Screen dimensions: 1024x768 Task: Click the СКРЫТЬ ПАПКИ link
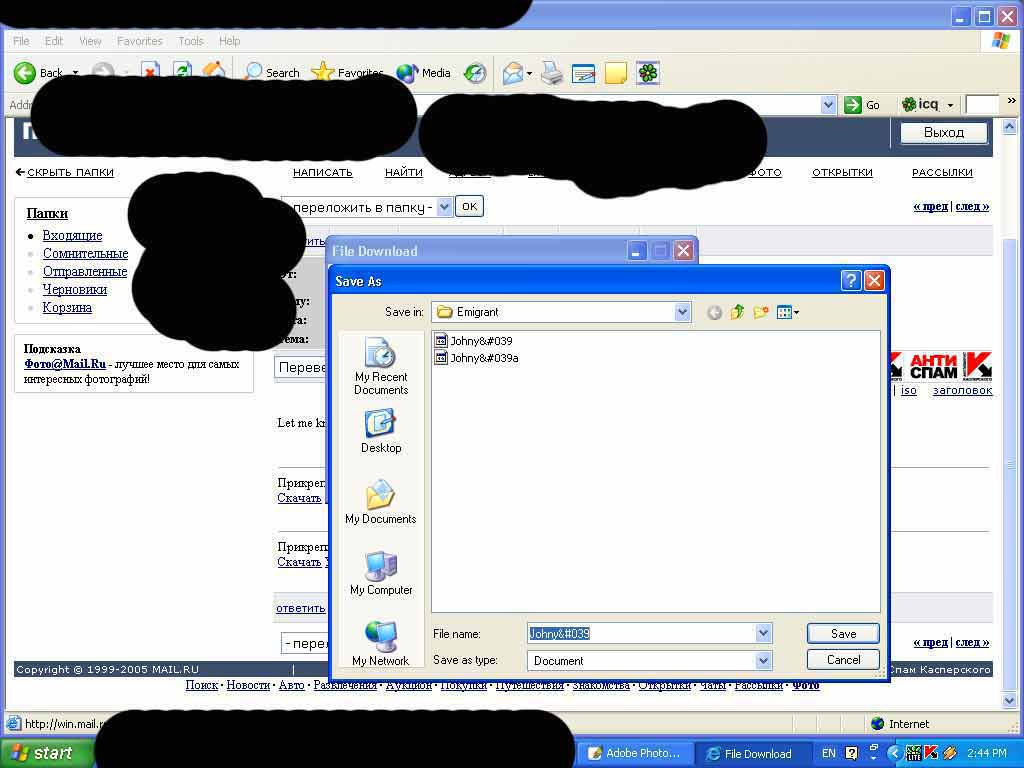(x=71, y=172)
